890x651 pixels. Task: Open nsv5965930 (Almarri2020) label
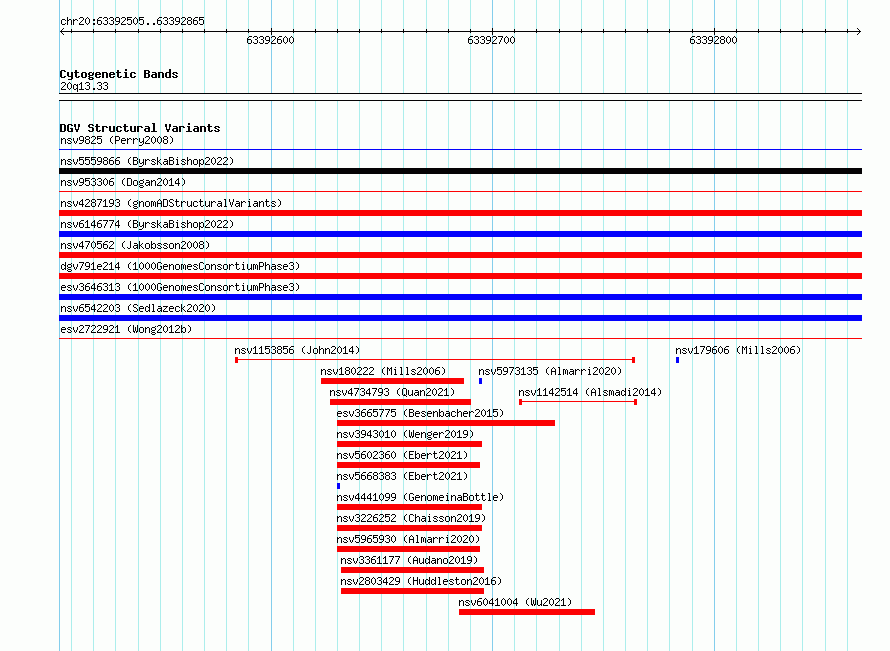point(408,539)
